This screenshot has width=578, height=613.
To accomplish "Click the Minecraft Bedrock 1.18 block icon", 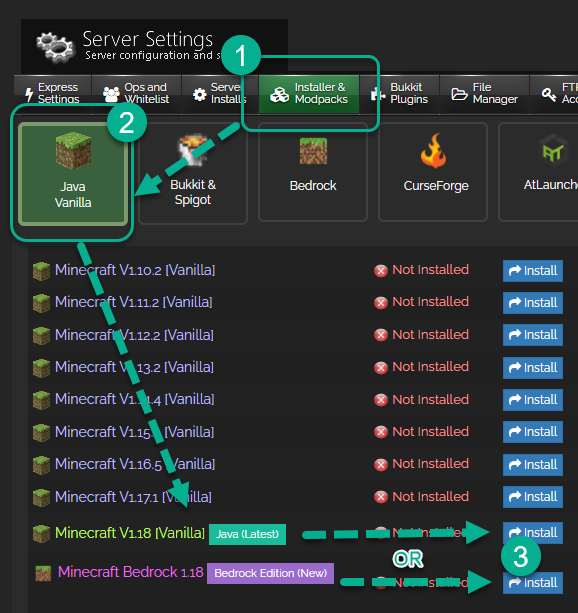I will click(43, 573).
